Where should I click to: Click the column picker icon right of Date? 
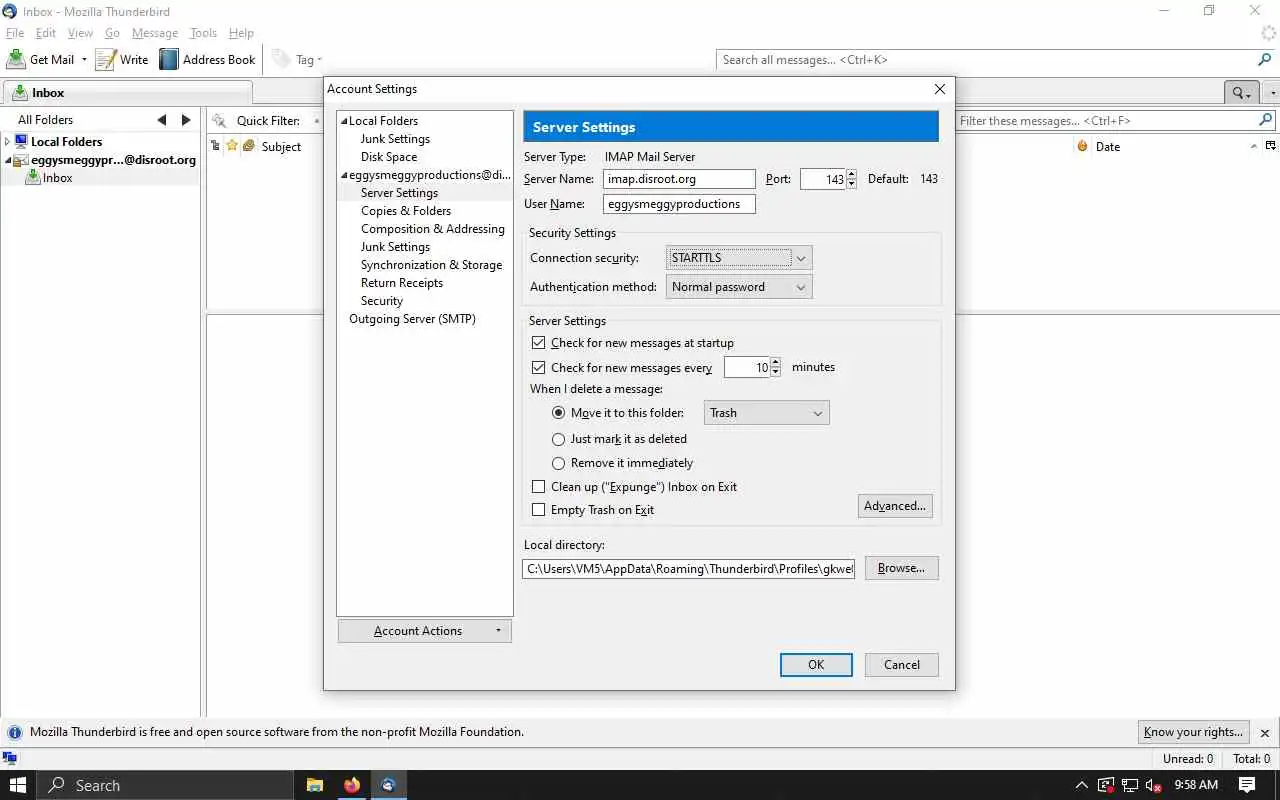[1271, 146]
